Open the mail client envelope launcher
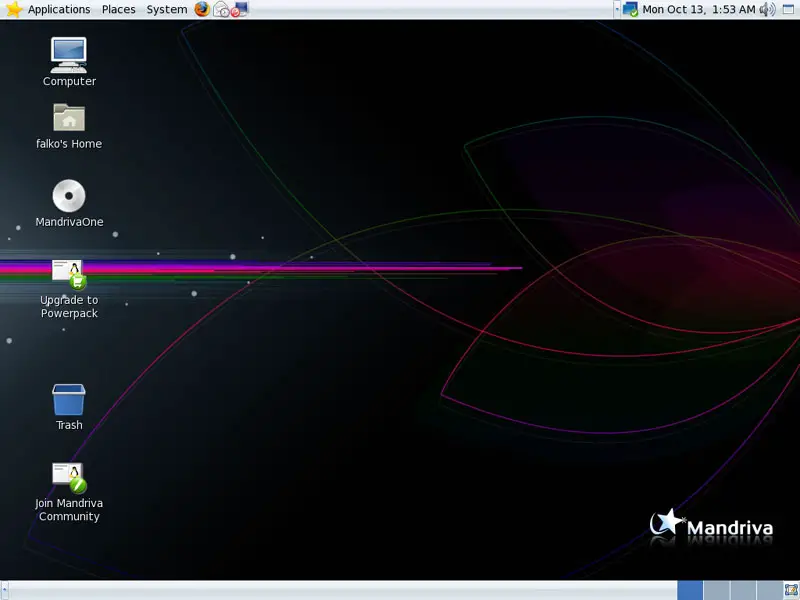800x600 pixels. coord(221,9)
